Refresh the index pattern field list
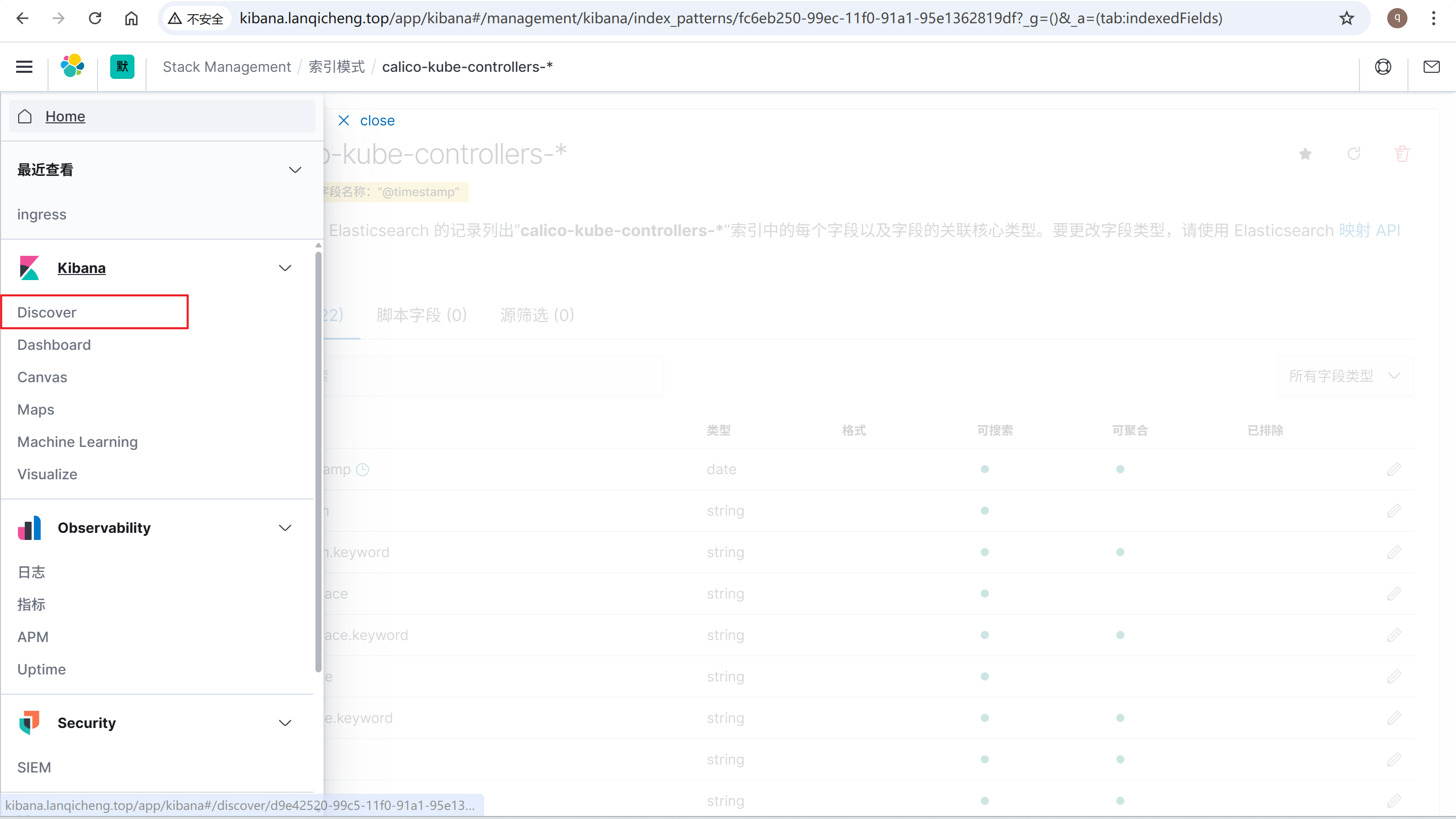 point(1354,154)
